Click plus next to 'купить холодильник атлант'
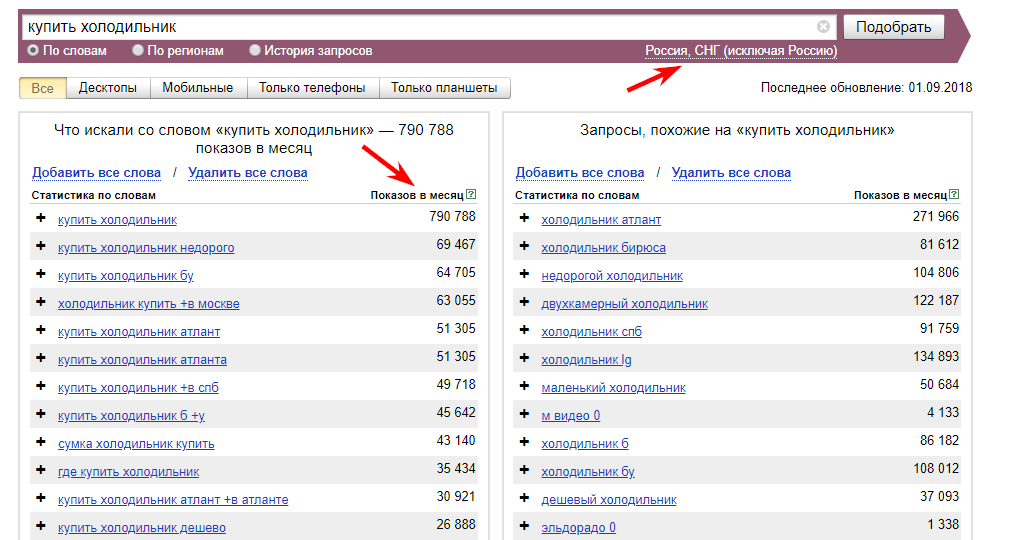The image size is (1018, 540). pyautogui.click(x=41, y=329)
